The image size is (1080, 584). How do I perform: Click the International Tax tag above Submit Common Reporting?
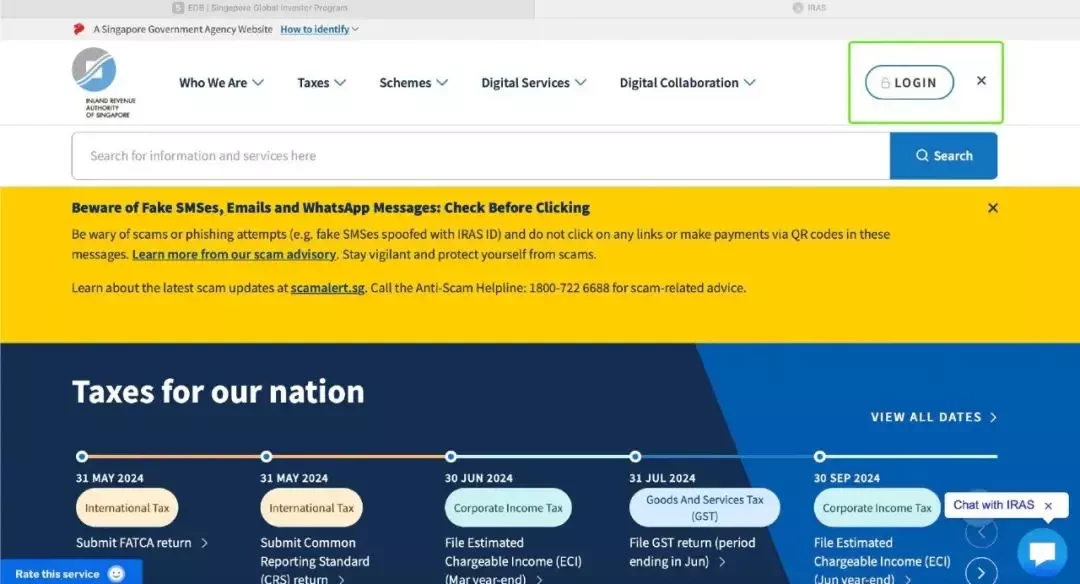click(311, 508)
